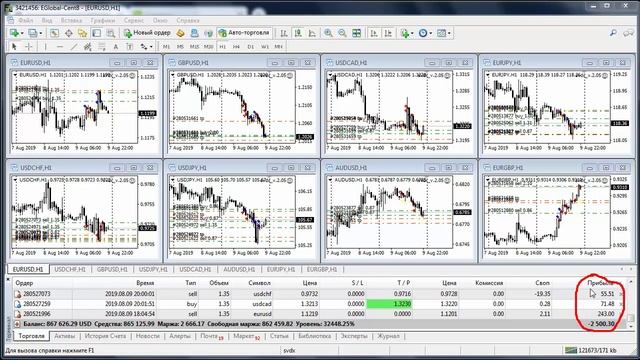Select the text 'A' drawing tool
640x360 pixels.
[116, 47]
